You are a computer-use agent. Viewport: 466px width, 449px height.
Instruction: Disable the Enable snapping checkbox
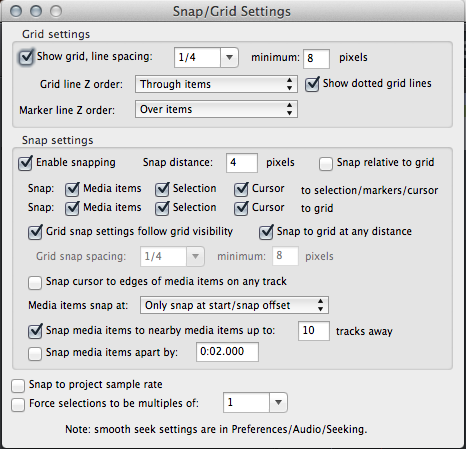point(25,163)
